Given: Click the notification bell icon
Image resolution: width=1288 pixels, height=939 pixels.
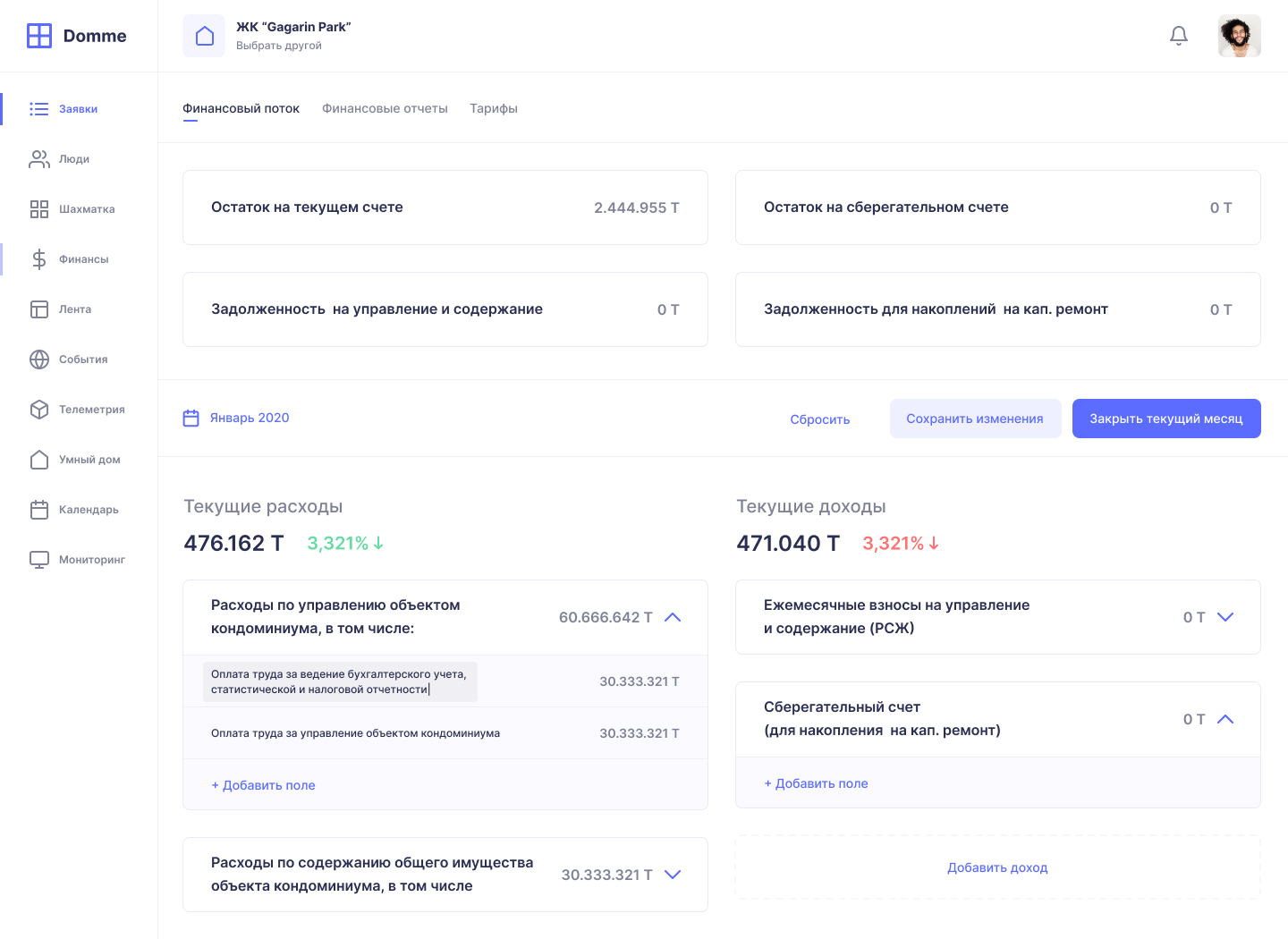Looking at the screenshot, I should (x=1179, y=36).
